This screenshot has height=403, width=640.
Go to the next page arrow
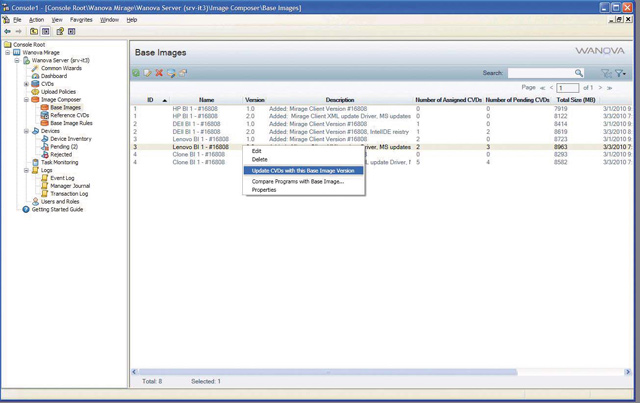tap(600, 88)
